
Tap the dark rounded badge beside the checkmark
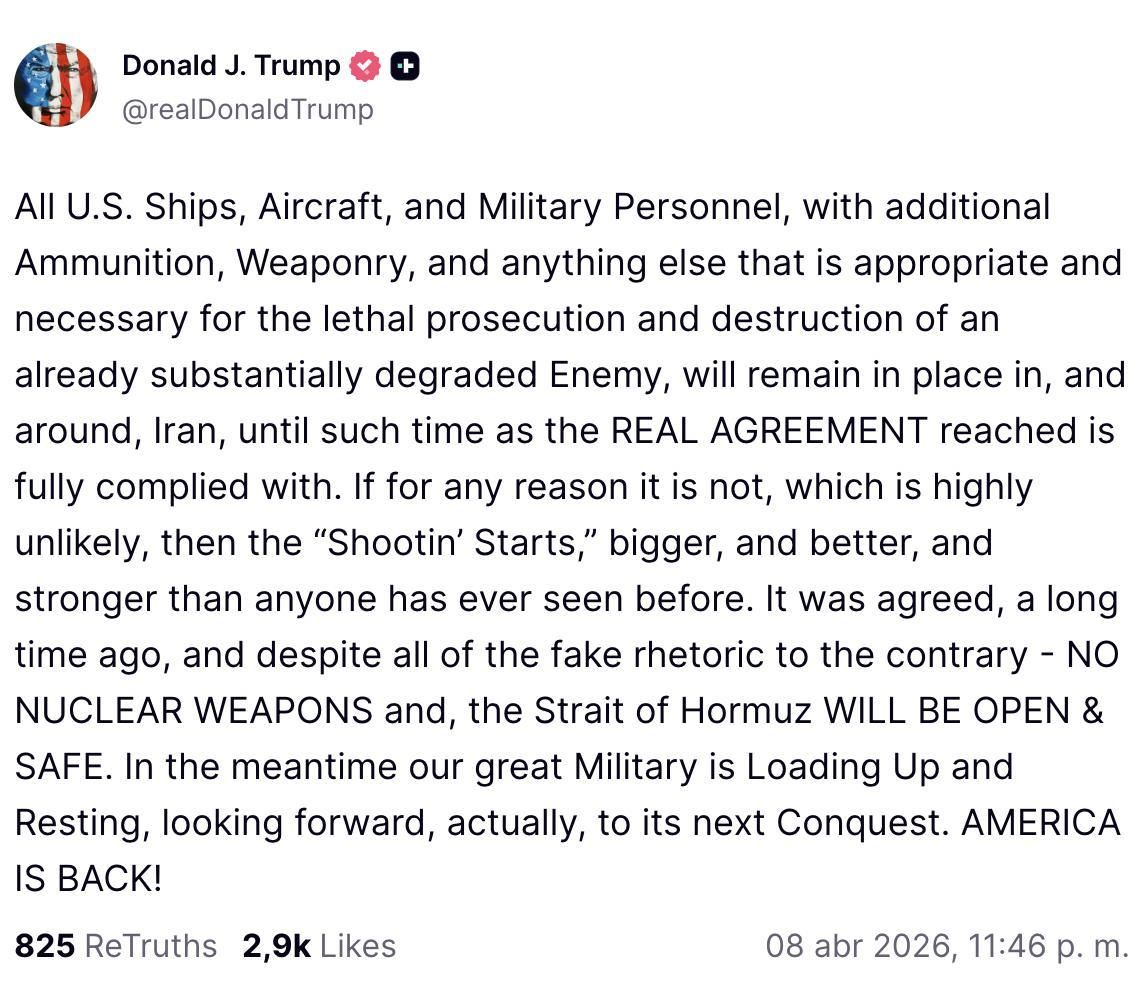[x=403, y=65]
